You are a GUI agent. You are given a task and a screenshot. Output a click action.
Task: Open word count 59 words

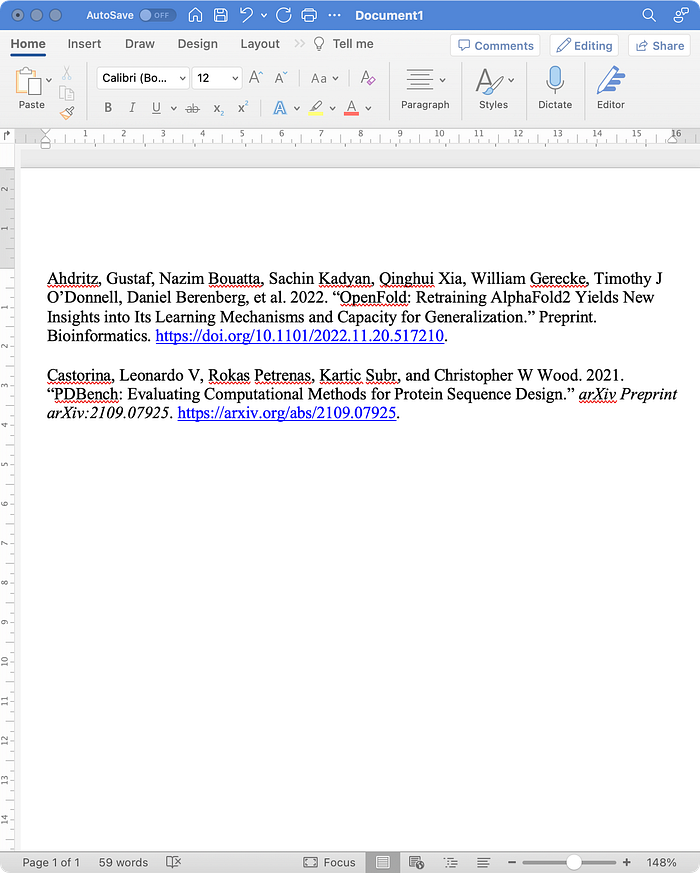(123, 862)
